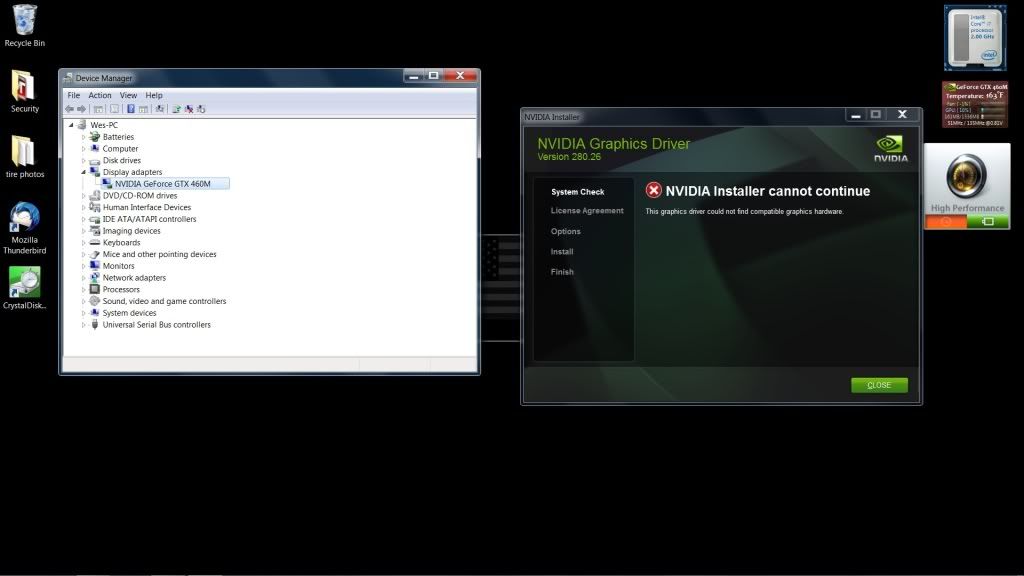This screenshot has height=576, width=1024.
Task: Click the High Performance power dial gadget
Action: pos(967,176)
